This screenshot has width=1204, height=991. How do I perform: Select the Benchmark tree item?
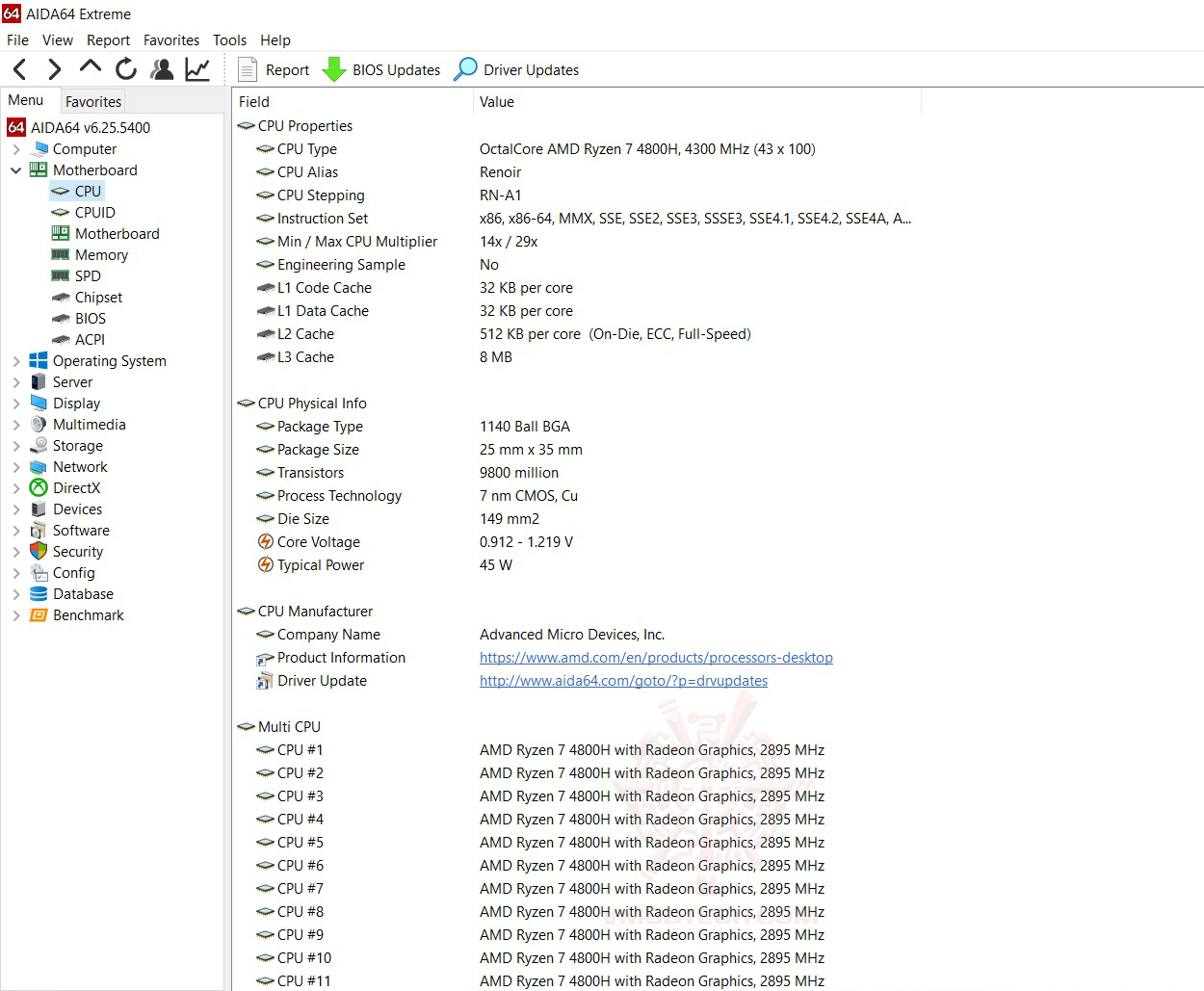coord(77,615)
